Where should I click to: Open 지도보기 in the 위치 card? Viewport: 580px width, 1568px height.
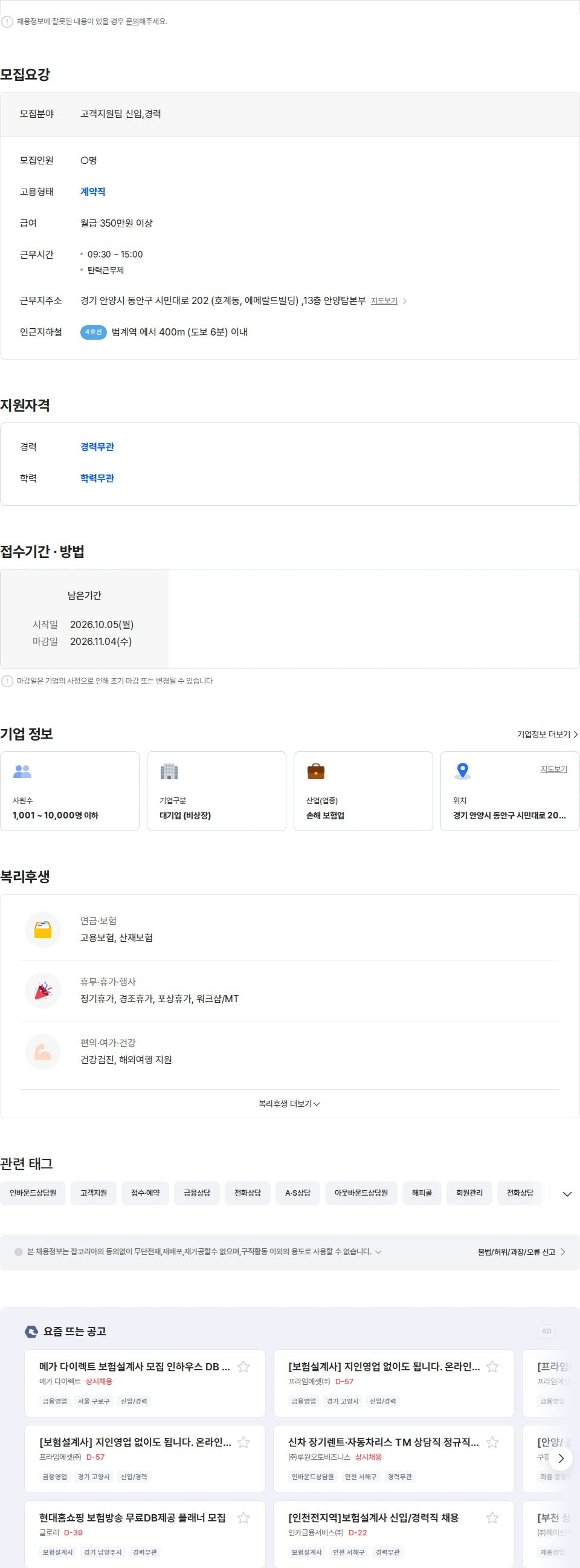(554, 769)
